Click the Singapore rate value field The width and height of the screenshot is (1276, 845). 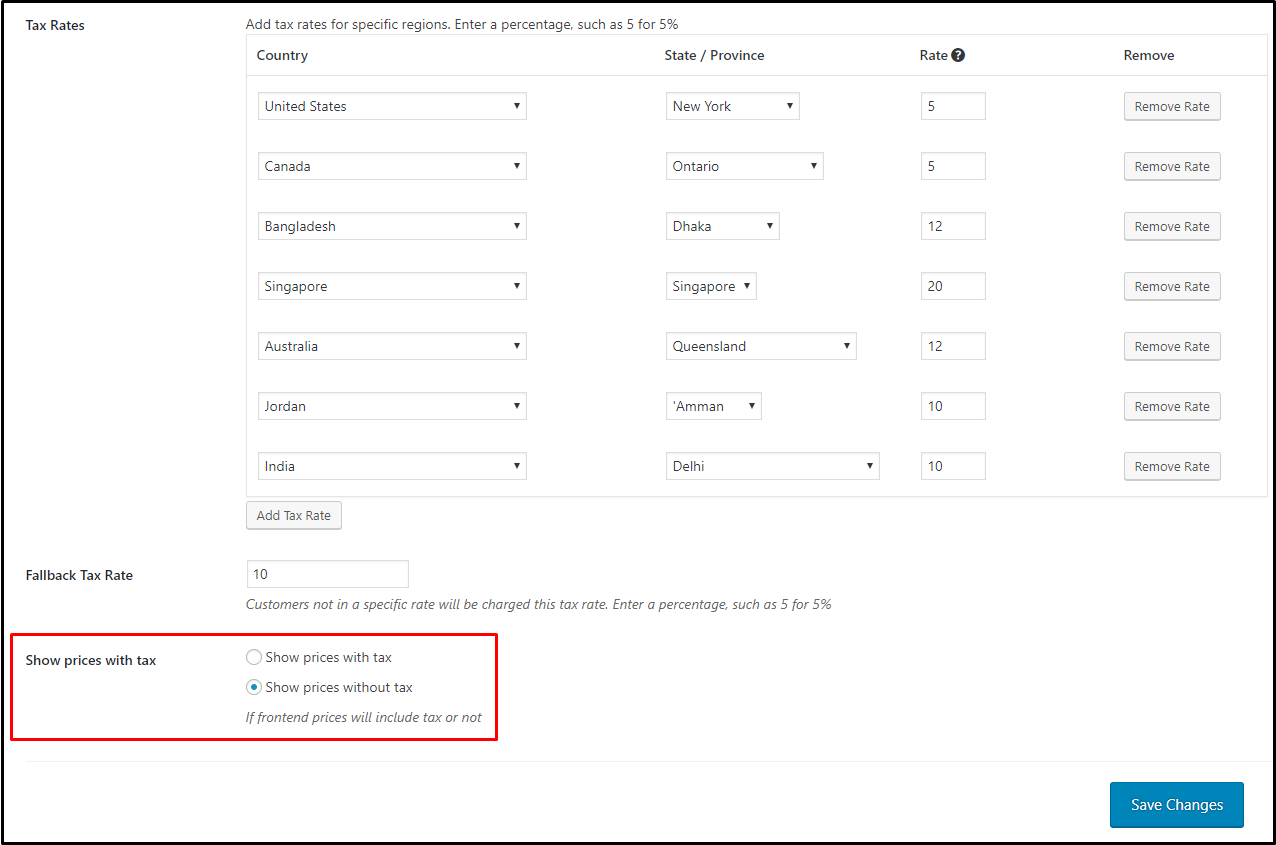[x=952, y=286]
